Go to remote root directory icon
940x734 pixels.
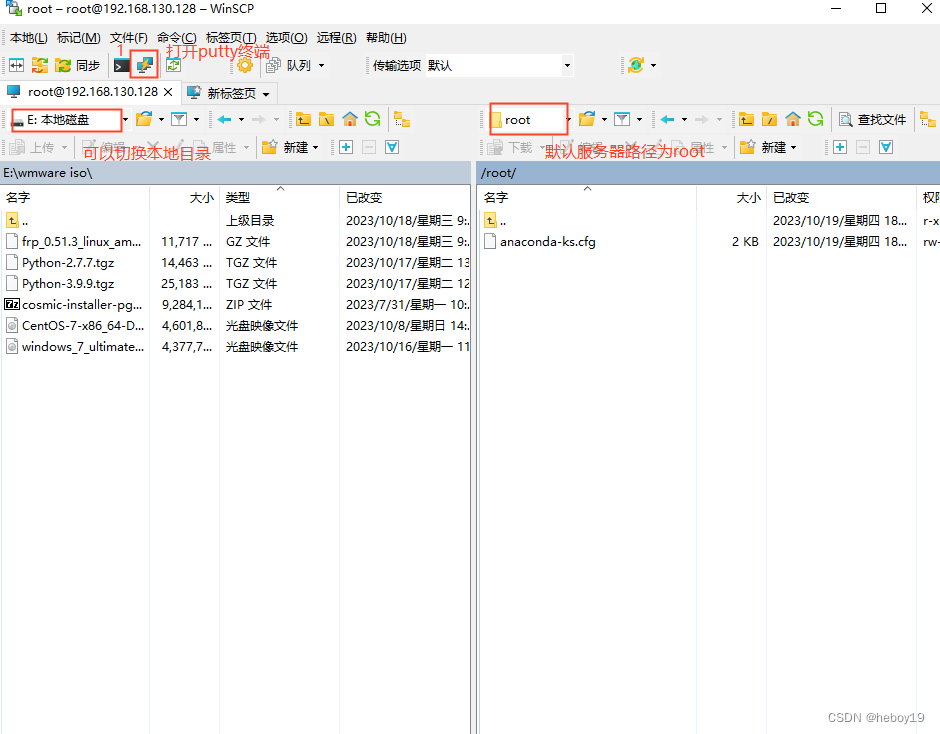point(769,119)
